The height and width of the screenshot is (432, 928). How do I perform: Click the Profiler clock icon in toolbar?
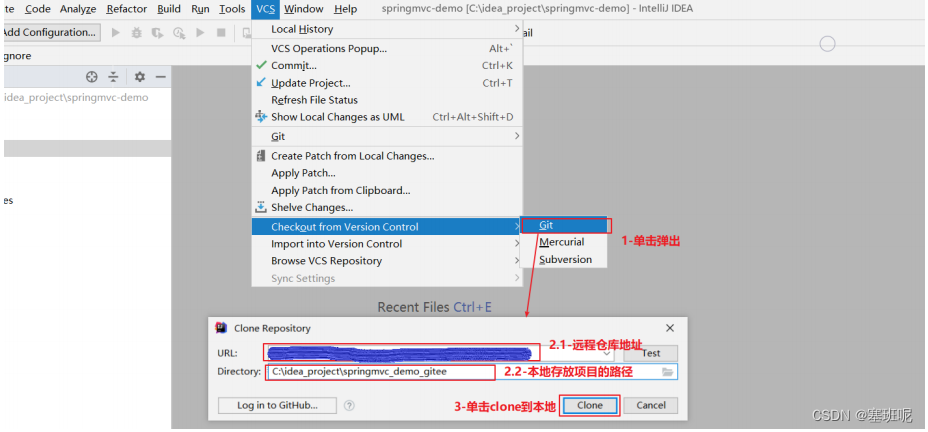[x=179, y=33]
